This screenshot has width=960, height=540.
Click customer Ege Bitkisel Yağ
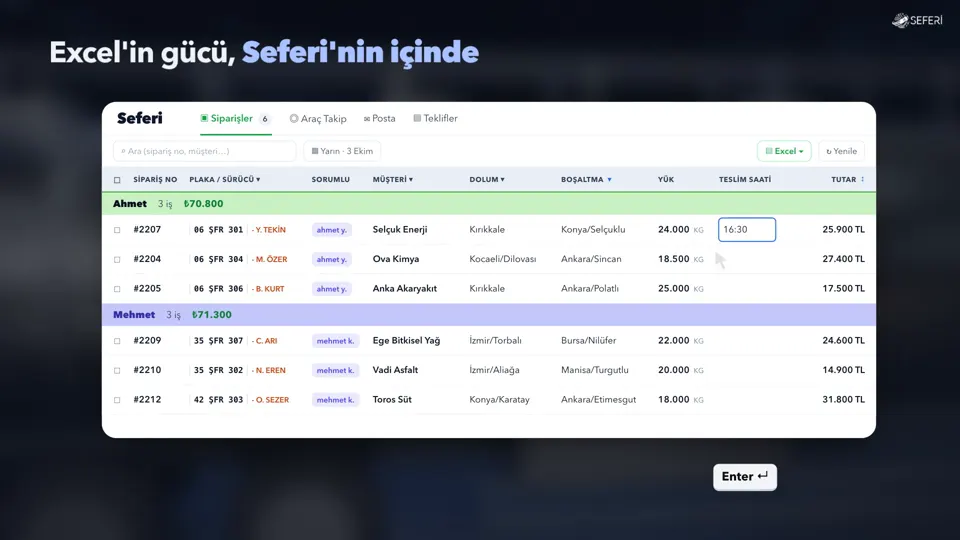406,340
